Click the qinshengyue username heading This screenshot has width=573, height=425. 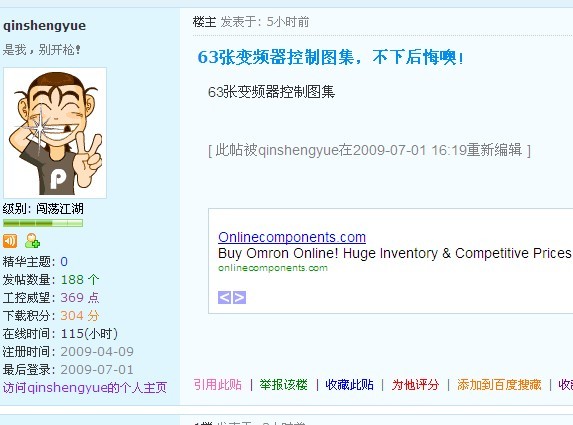[x=45, y=26]
